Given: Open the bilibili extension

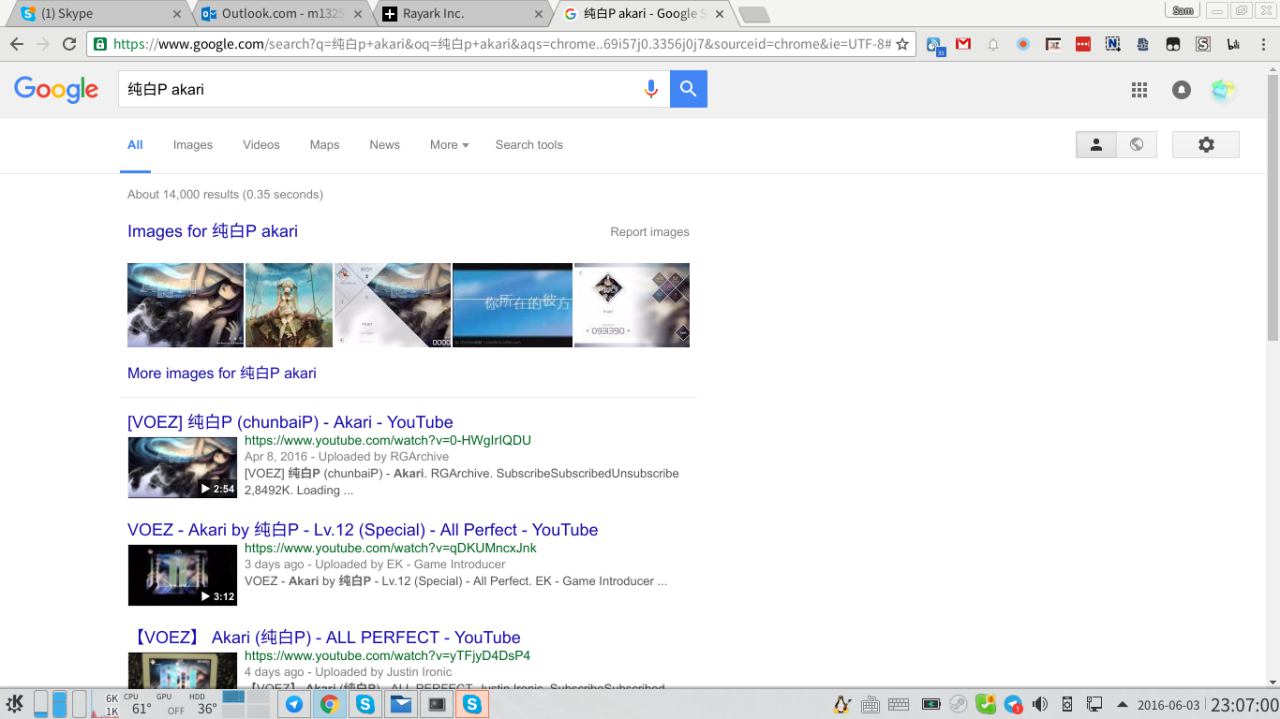Looking at the screenshot, I should 1233,44.
